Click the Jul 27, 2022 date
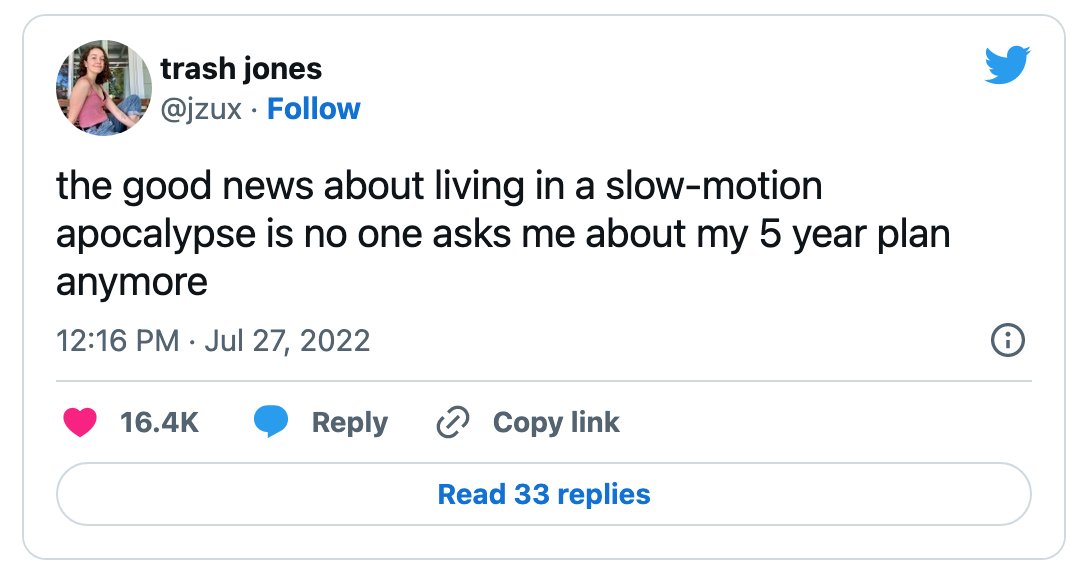 click(287, 340)
